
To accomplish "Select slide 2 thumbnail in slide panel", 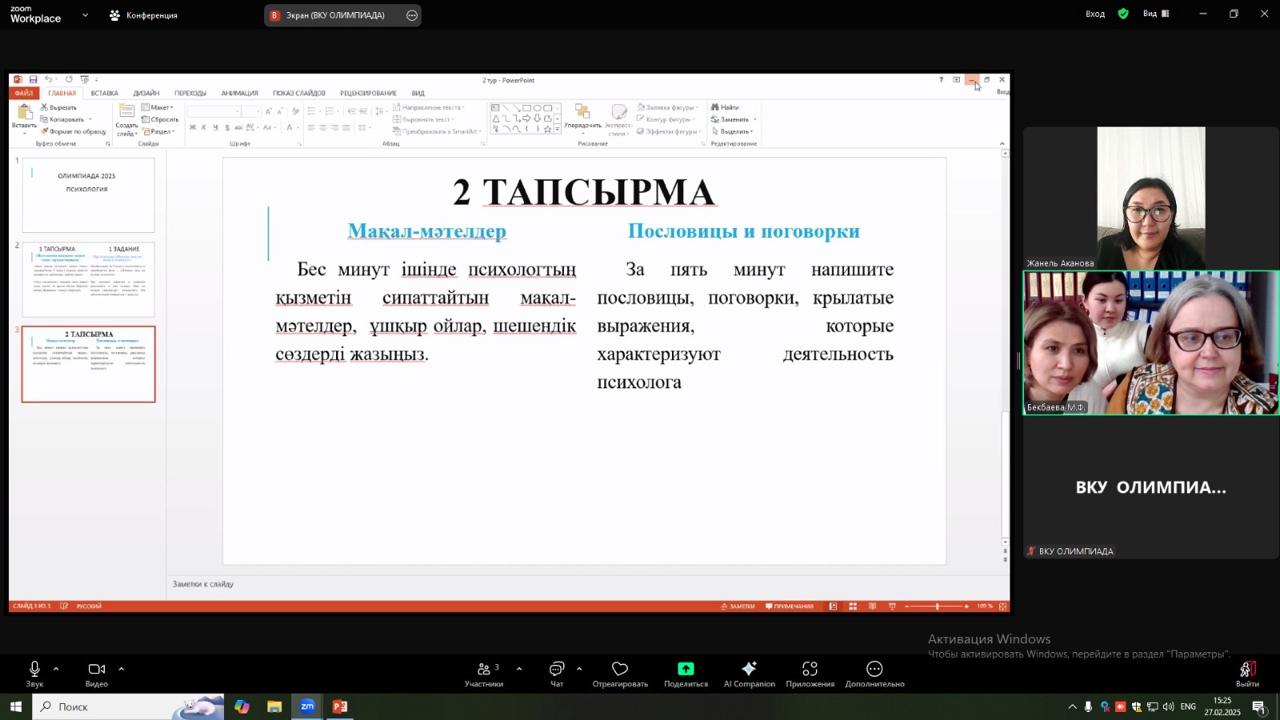I will (89, 279).
